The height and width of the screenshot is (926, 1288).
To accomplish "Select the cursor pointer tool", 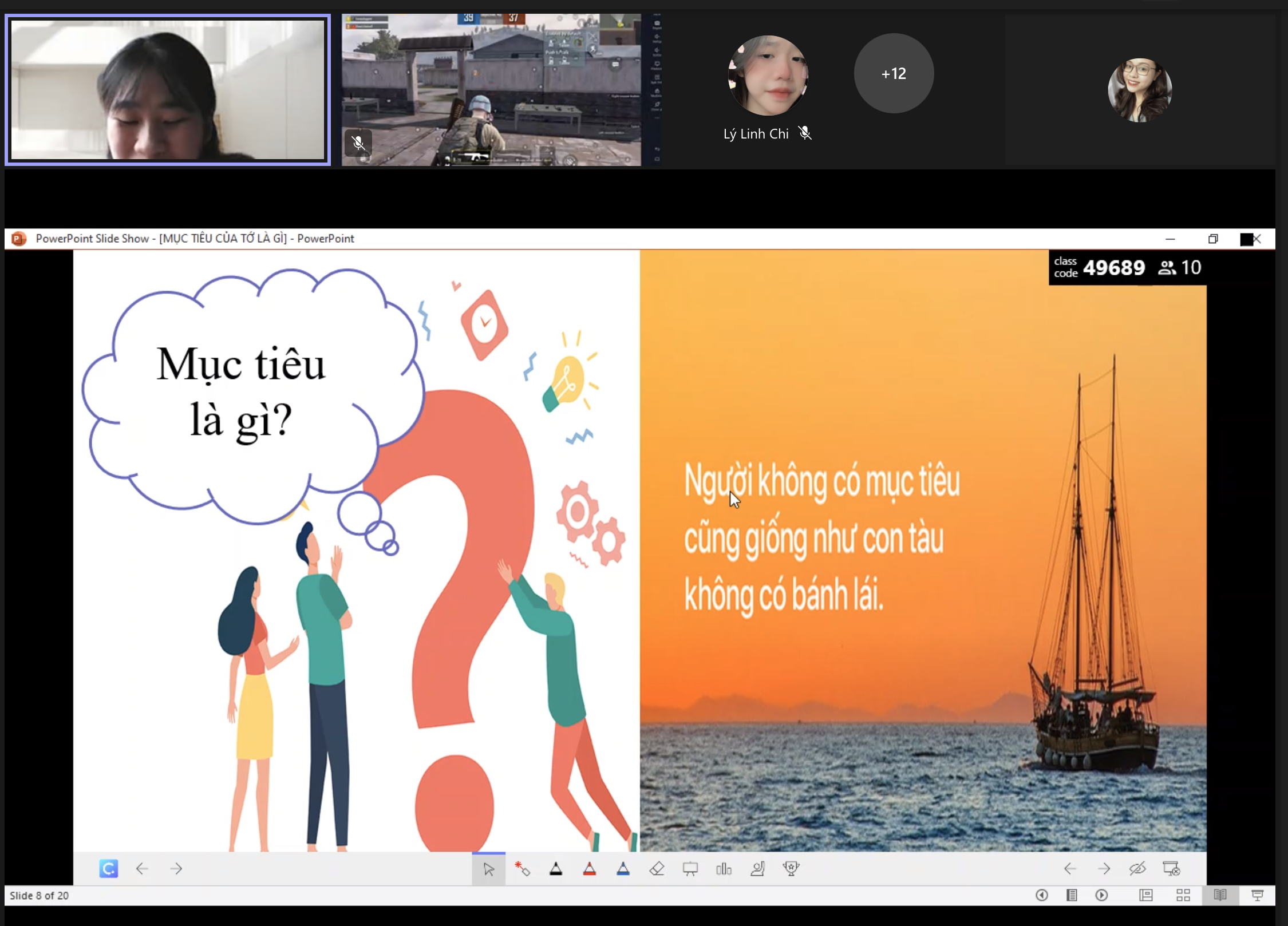I will pyautogui.click(x=488, y=869).
